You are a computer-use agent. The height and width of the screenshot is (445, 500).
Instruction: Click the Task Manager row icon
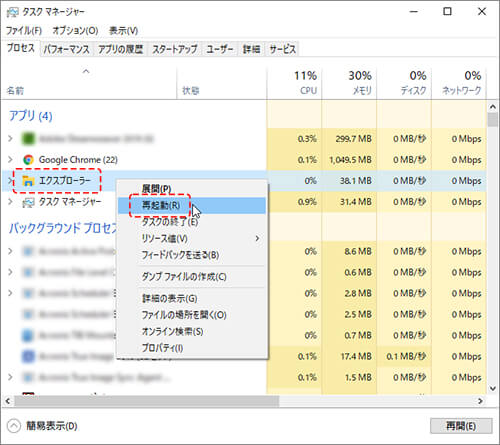click(28, 202)
